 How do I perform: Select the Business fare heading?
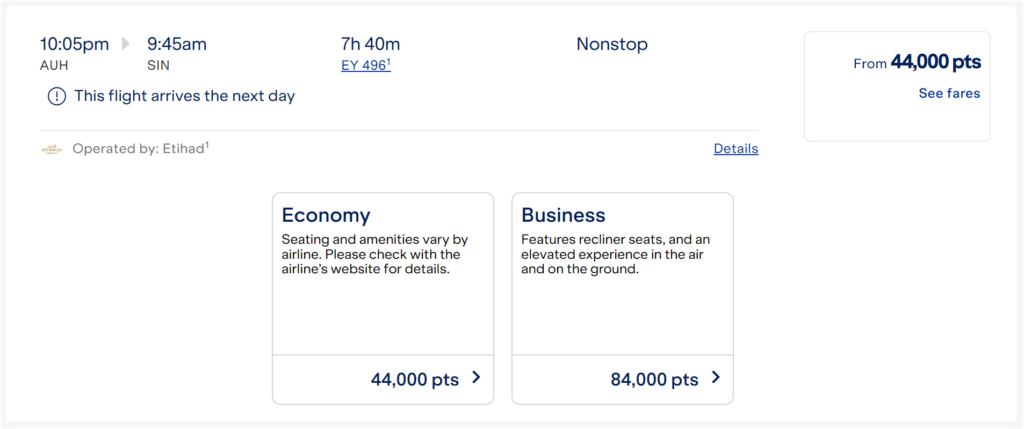pyautogui.click(x=564, y=215)
